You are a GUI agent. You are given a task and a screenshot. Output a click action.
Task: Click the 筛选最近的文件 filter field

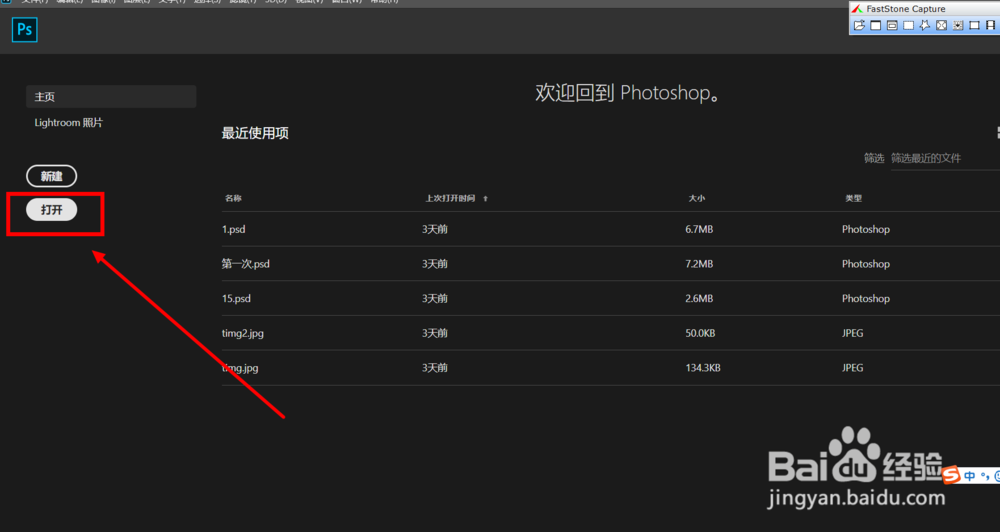[945, 158]
